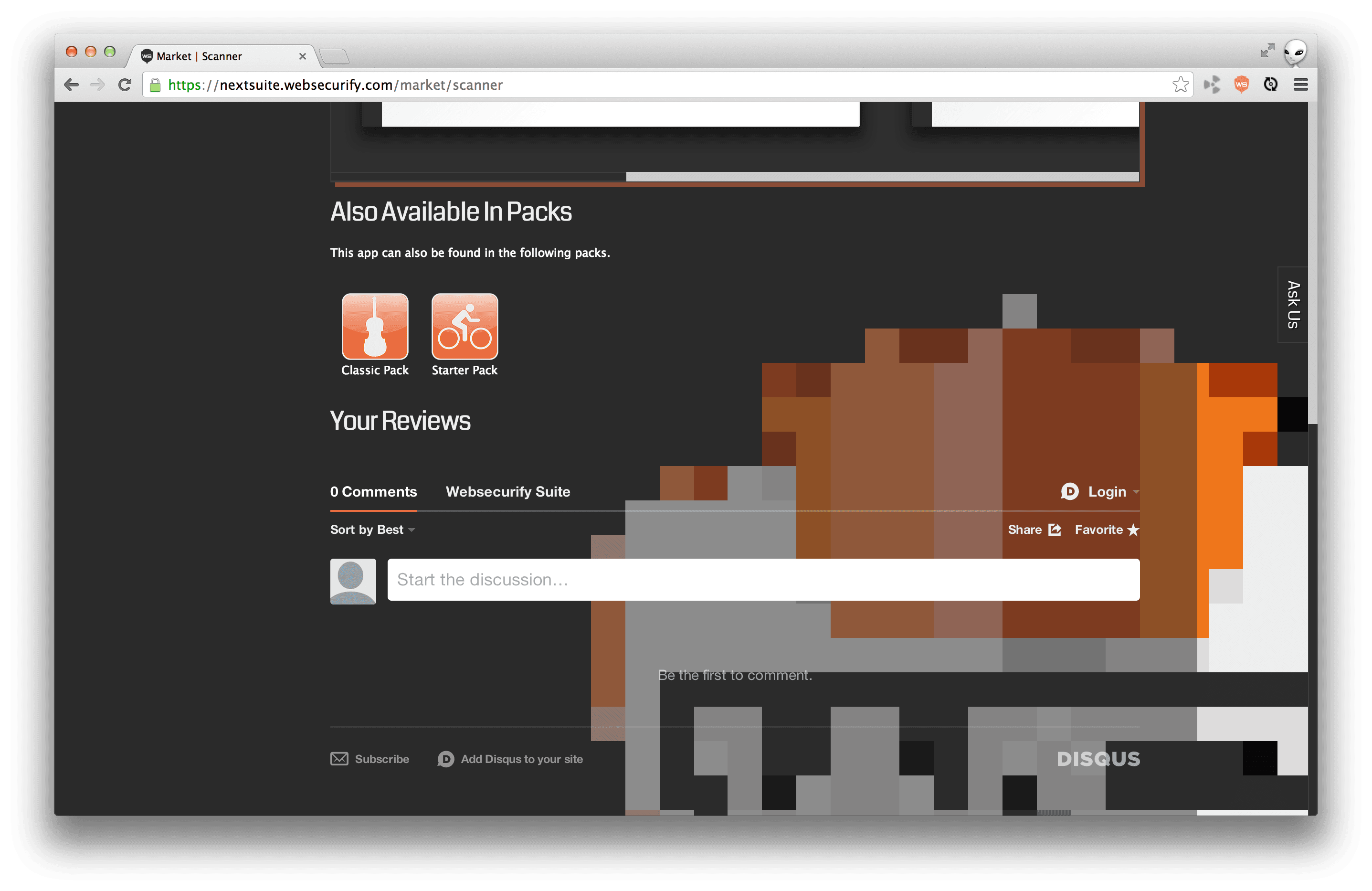
Task: Open the Chrome hamburger menu
Action: pyautogui.click(x=1300, y=85)
